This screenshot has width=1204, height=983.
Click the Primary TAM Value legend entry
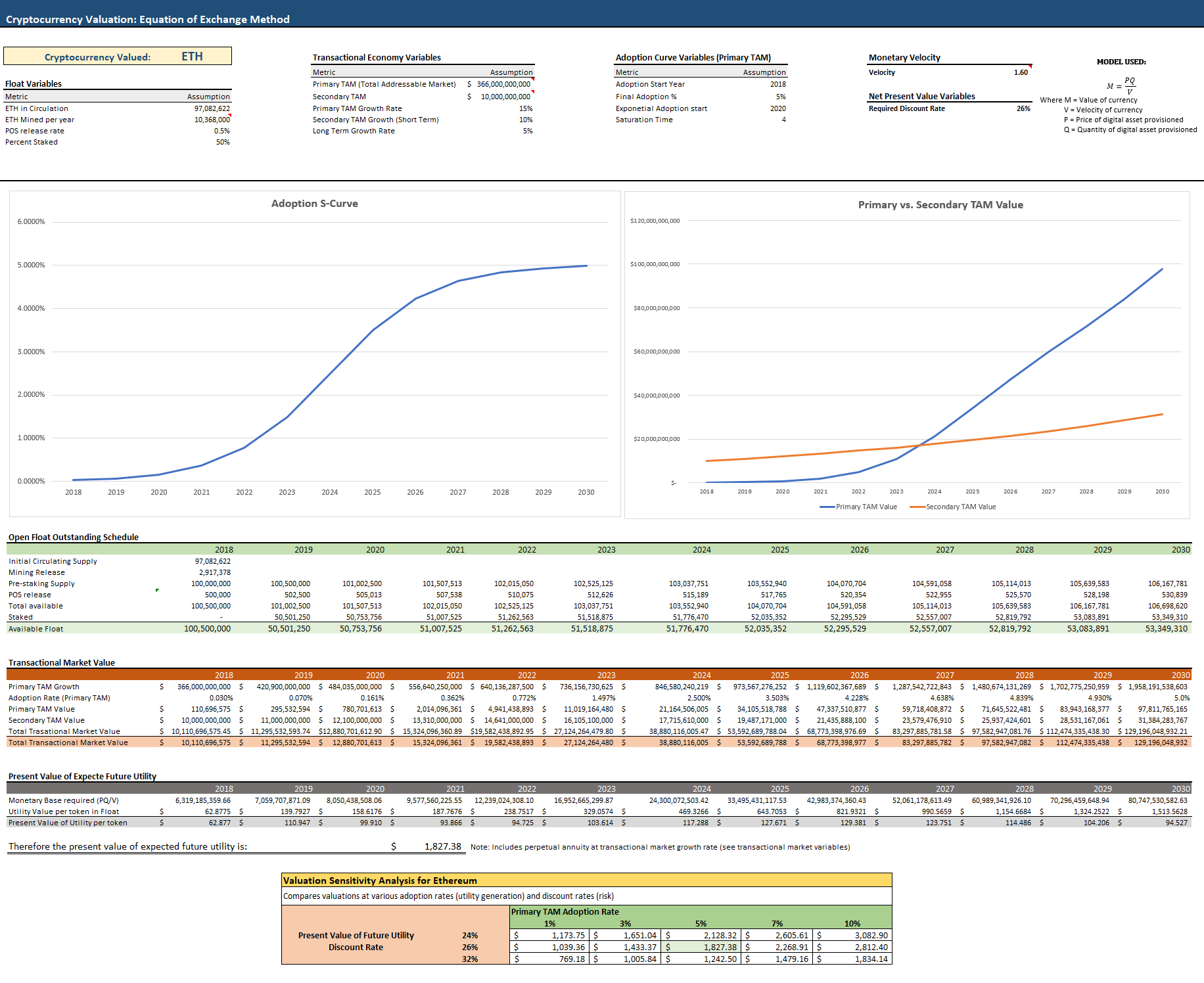(858, 507)
